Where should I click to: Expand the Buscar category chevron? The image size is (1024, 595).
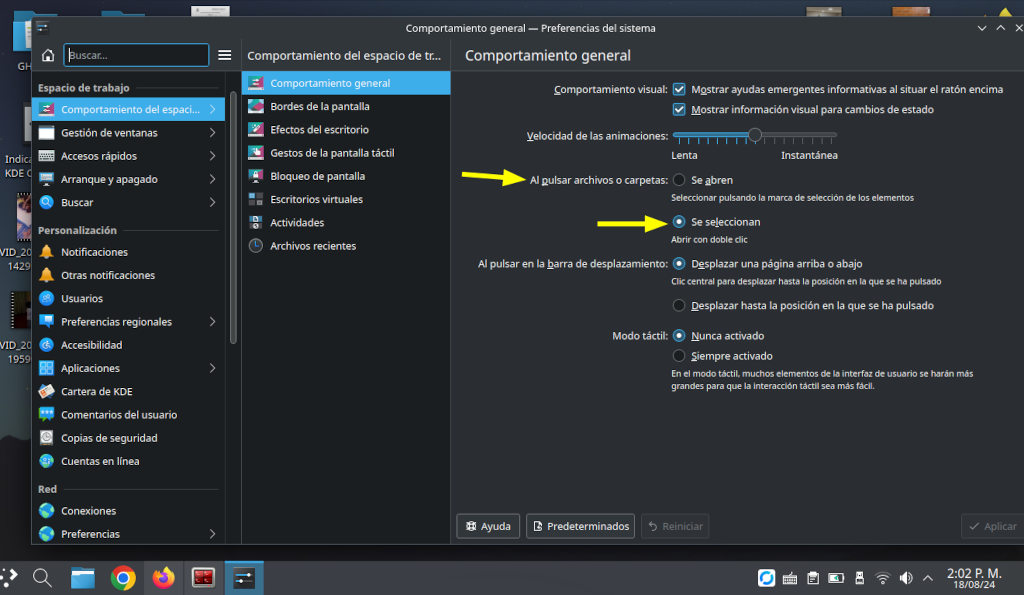[213, 202]
